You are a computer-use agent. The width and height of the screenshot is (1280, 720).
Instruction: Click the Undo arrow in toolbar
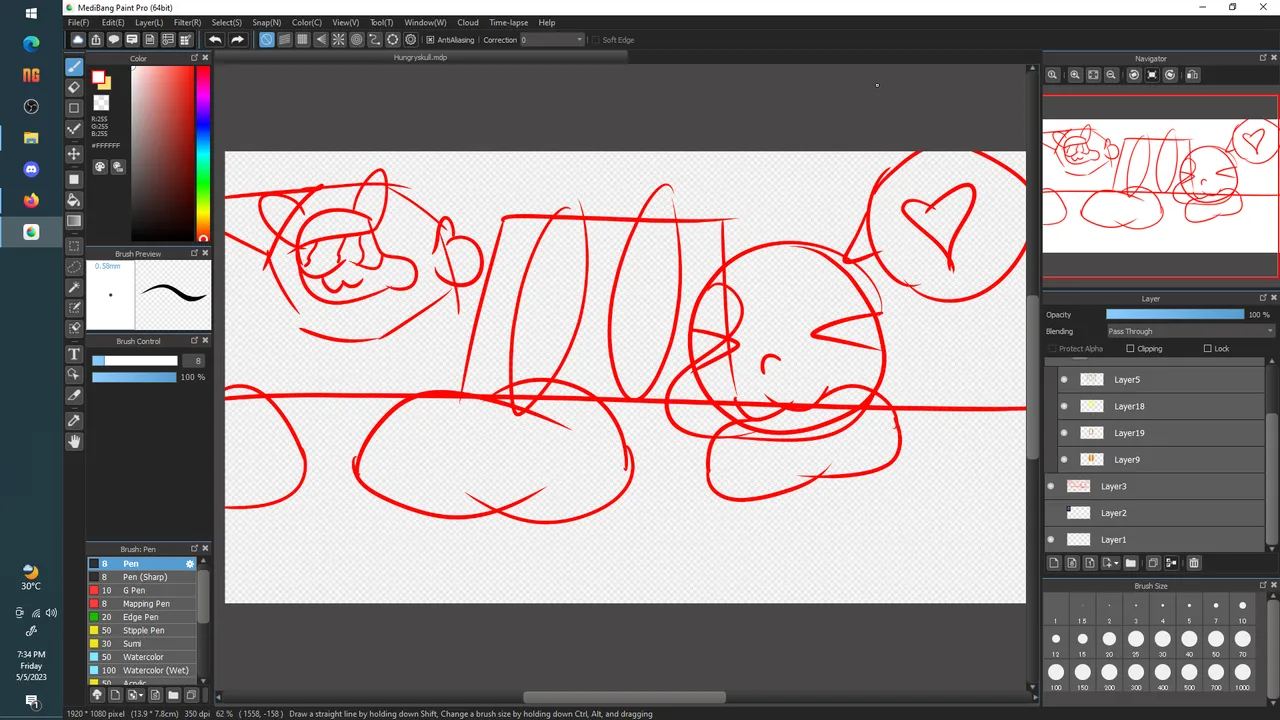pyautogui.click(x=215, y=40)
